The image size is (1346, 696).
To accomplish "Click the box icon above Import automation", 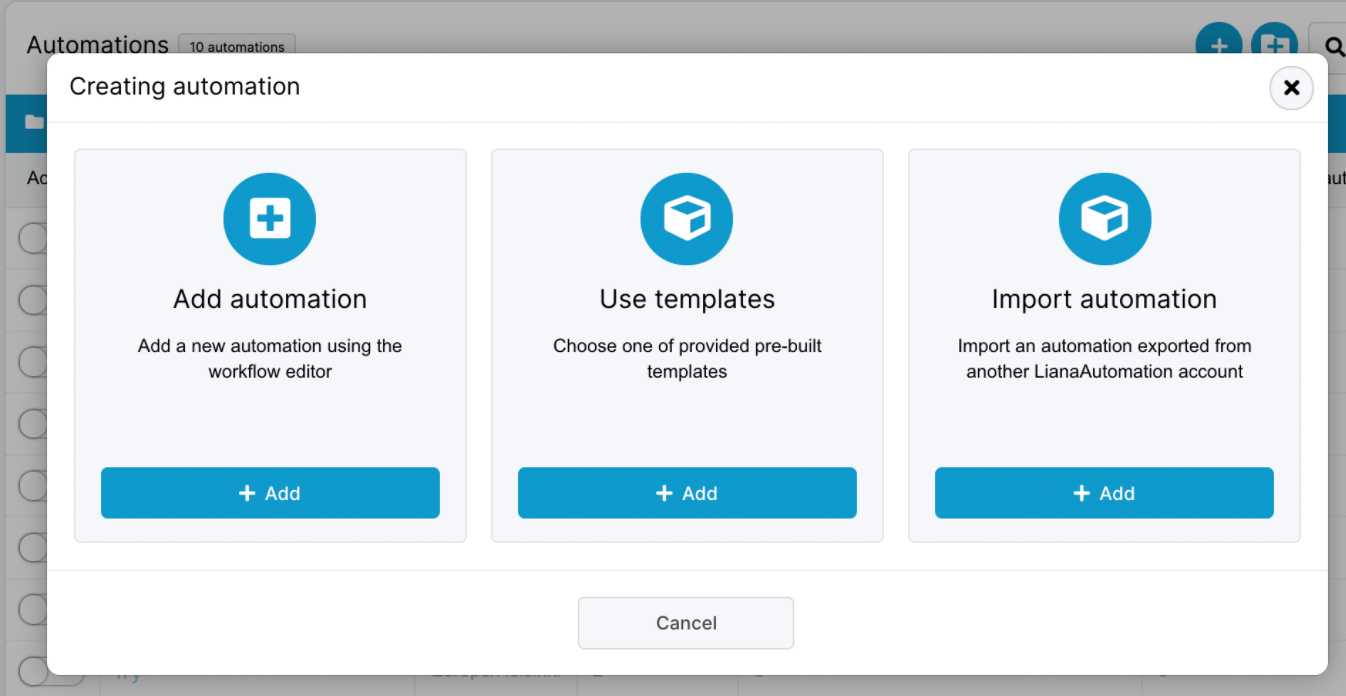I will click(x=1104, y=219).
